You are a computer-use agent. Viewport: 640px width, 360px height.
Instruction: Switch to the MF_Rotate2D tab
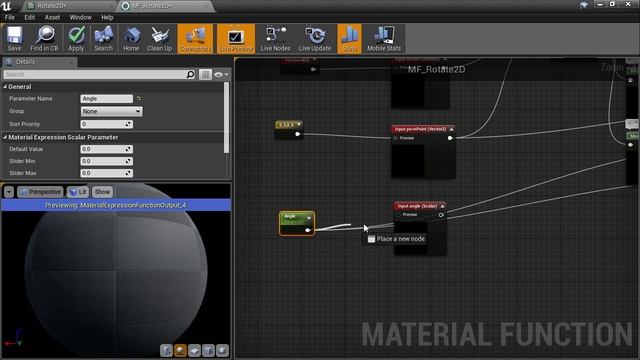click(165, 6)
